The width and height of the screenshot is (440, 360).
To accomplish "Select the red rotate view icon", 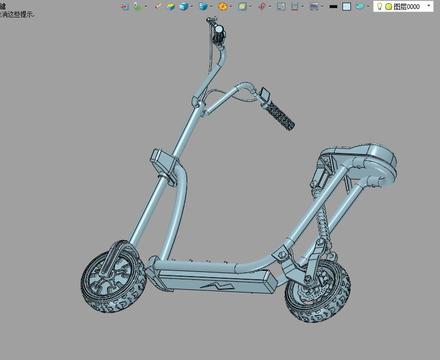I will pyautogui.click(x=262, y=6).
